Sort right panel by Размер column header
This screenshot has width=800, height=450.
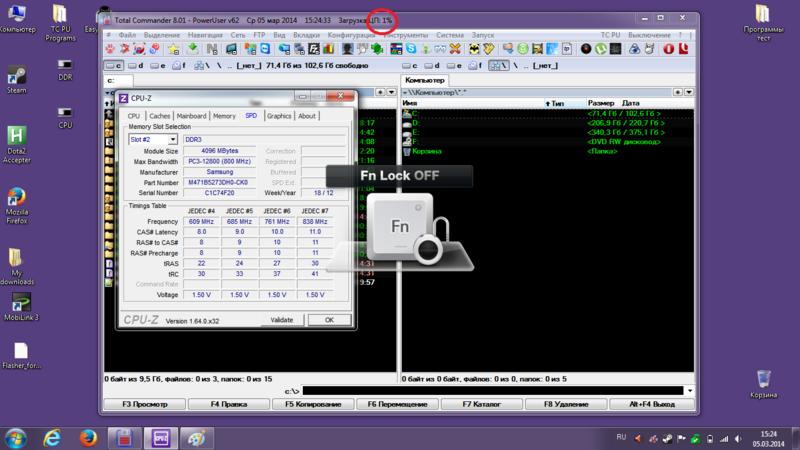601,103
